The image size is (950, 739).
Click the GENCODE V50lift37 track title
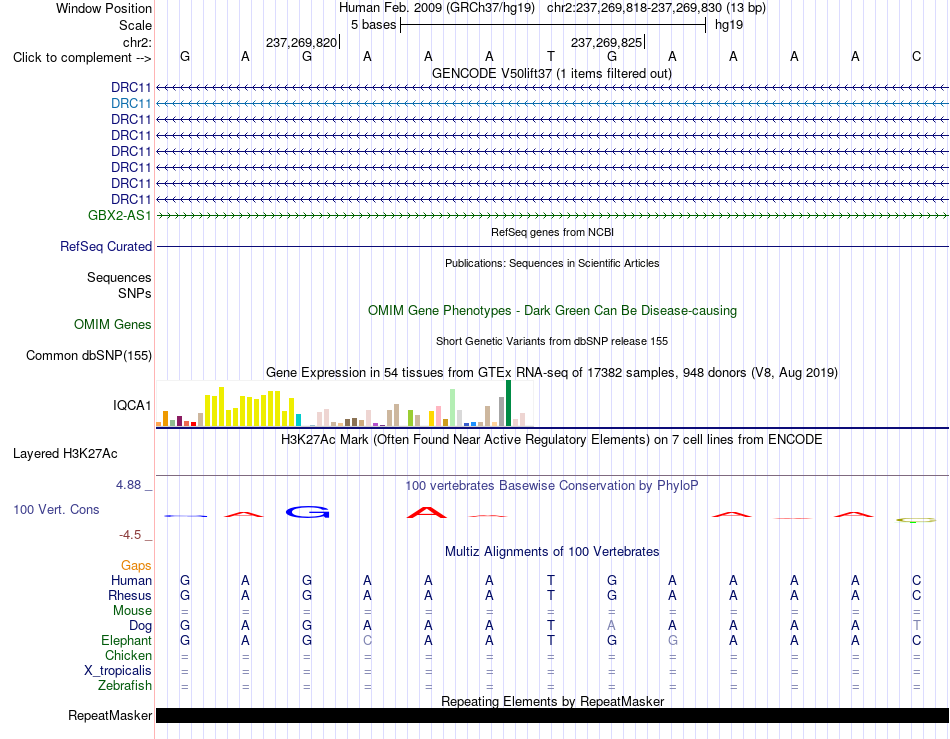coord(552,74)
